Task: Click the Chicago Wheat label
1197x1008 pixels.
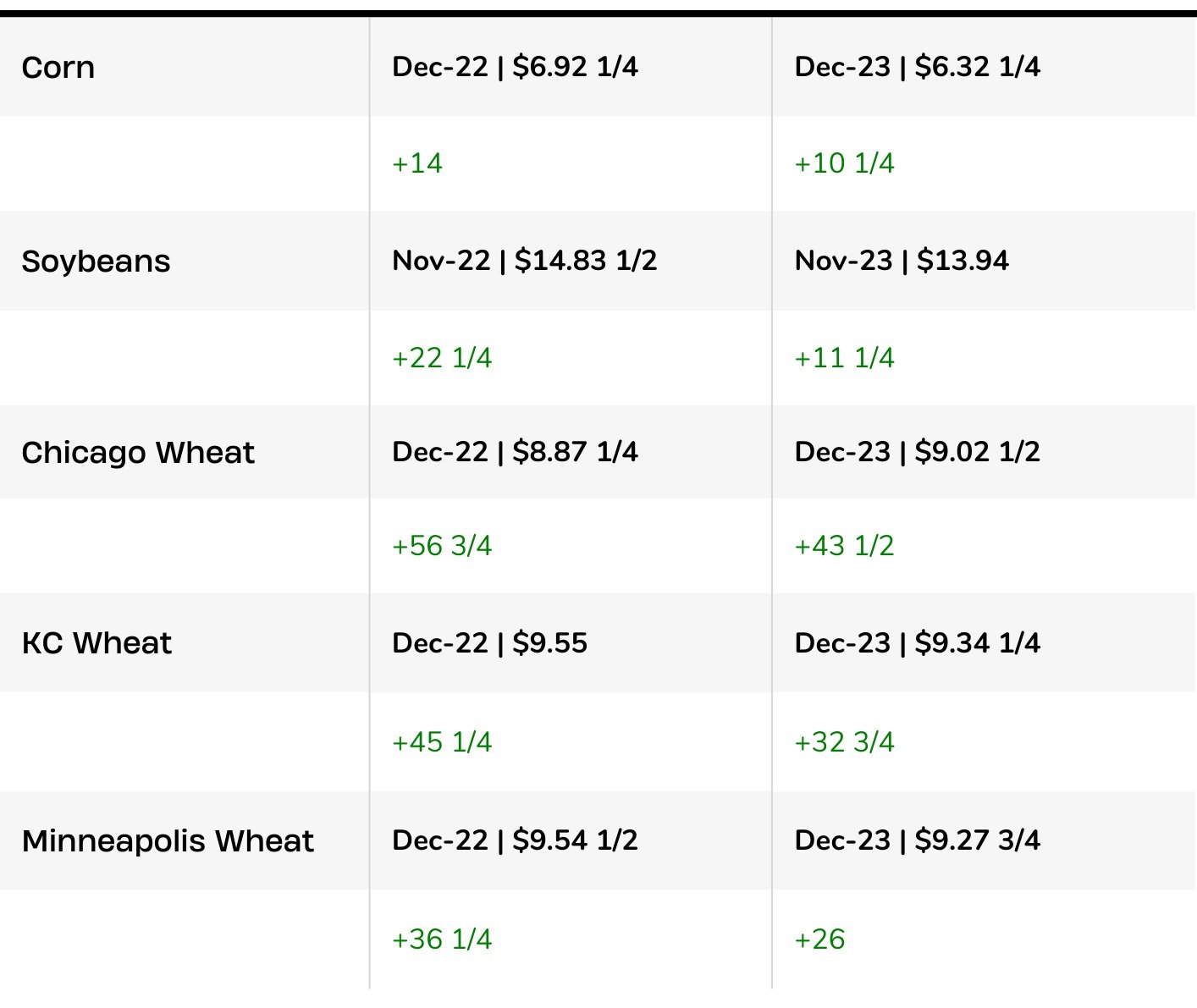Action: pos(138,453)
